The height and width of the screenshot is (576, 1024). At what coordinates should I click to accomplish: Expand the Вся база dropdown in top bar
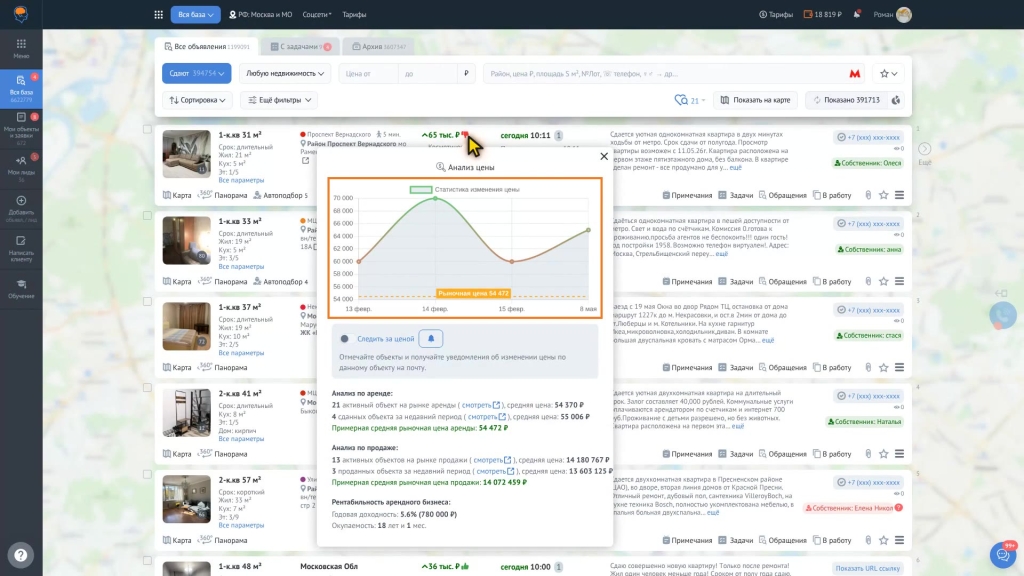(195, 14)
